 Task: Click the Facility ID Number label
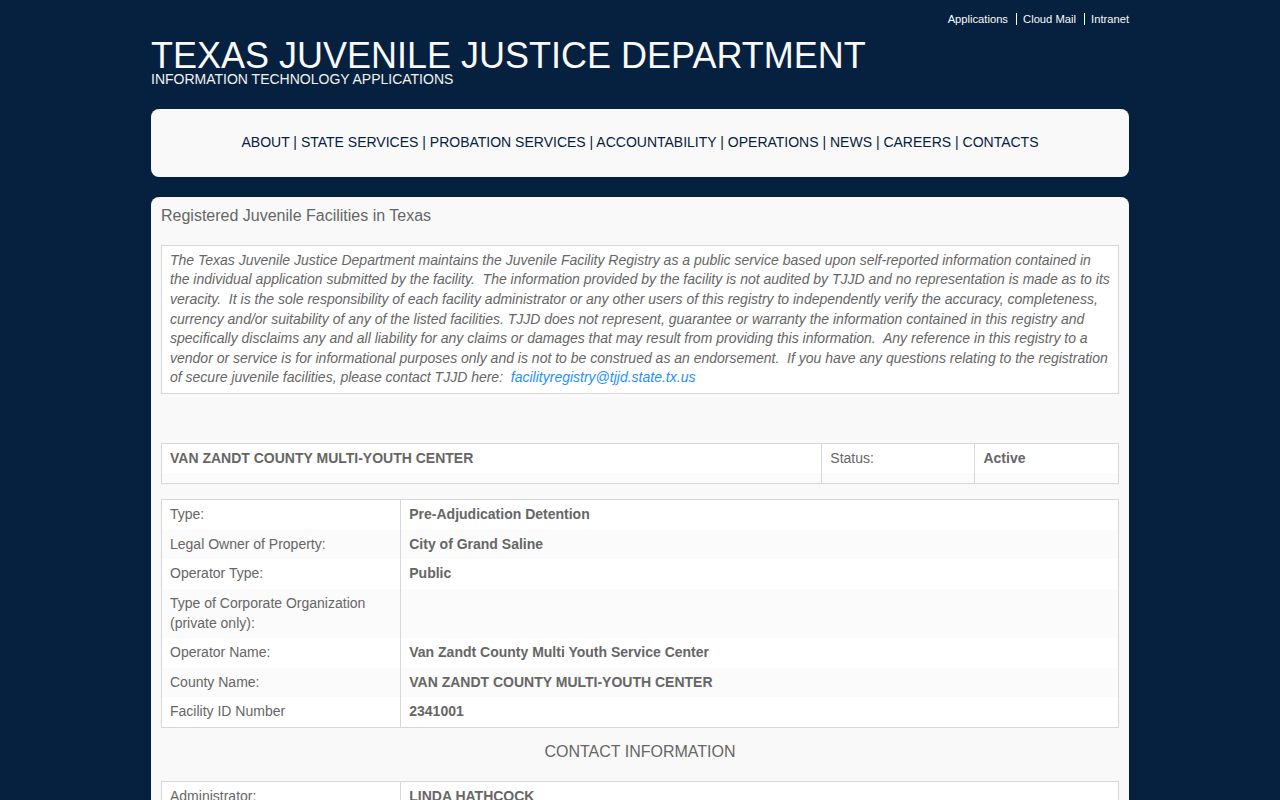[228, 711]
